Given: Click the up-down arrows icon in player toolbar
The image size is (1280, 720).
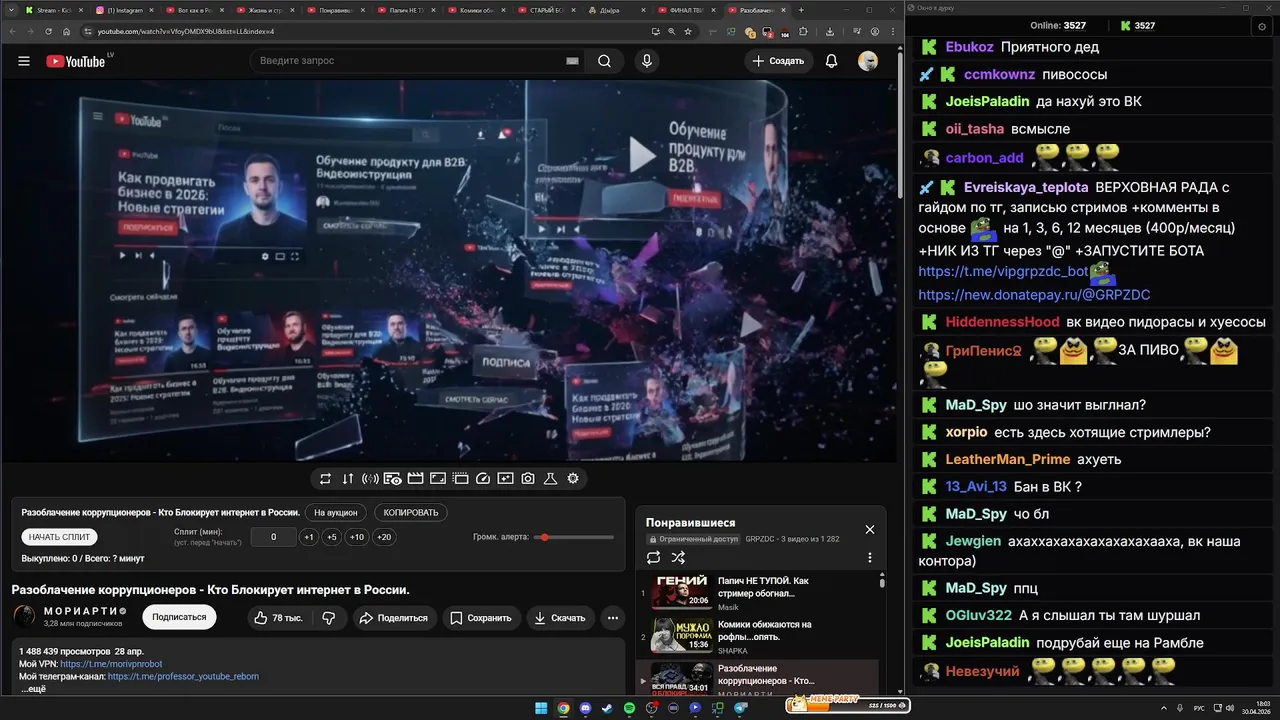Looking at the screenshot, I should point(348,479).
